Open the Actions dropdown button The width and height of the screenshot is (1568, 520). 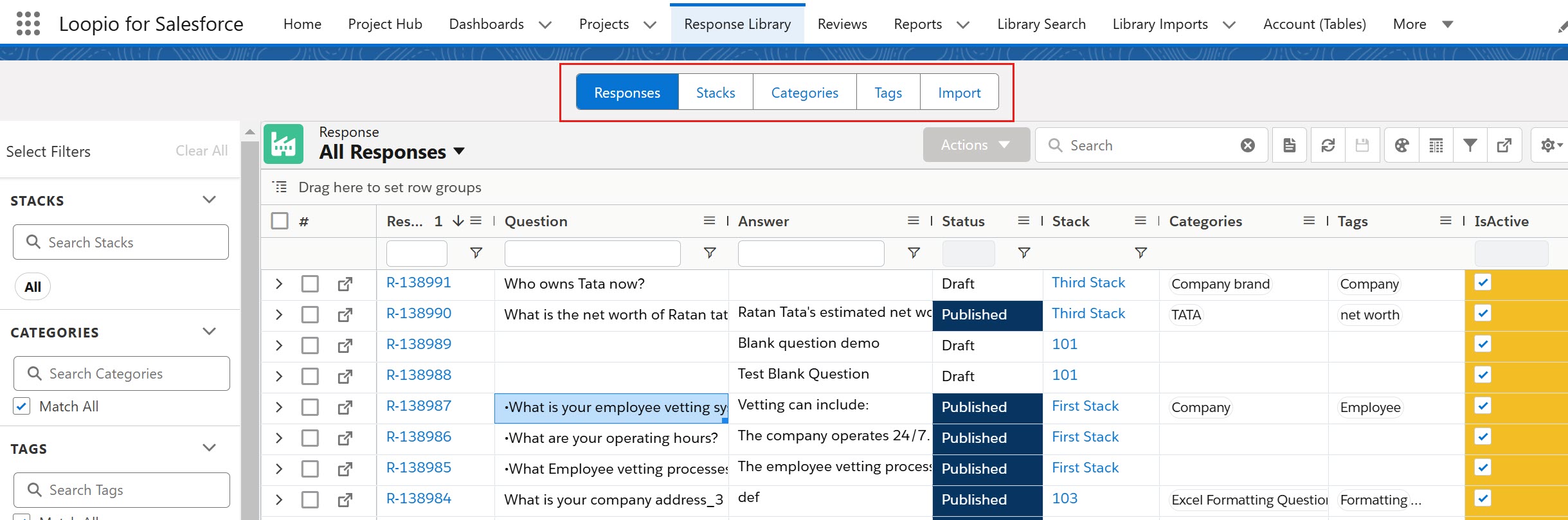(x=977, y=145)
